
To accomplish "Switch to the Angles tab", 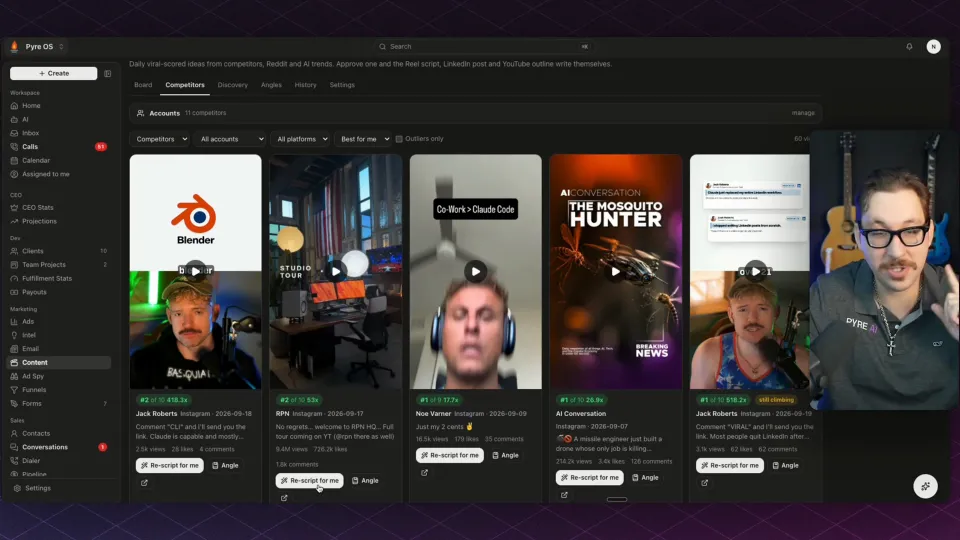I will (x=271, y=85).
